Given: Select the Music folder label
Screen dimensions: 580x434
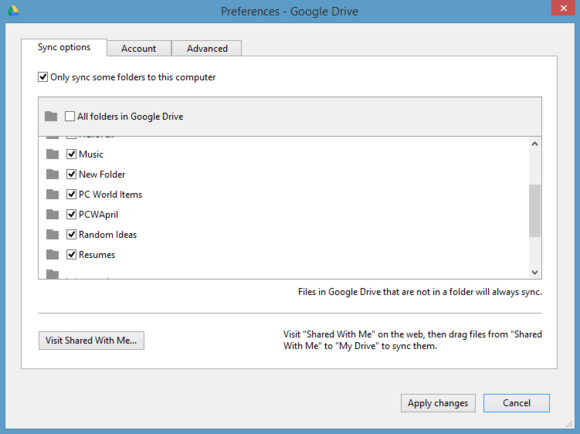Looking at the screenshot, I should pos(91,154).
